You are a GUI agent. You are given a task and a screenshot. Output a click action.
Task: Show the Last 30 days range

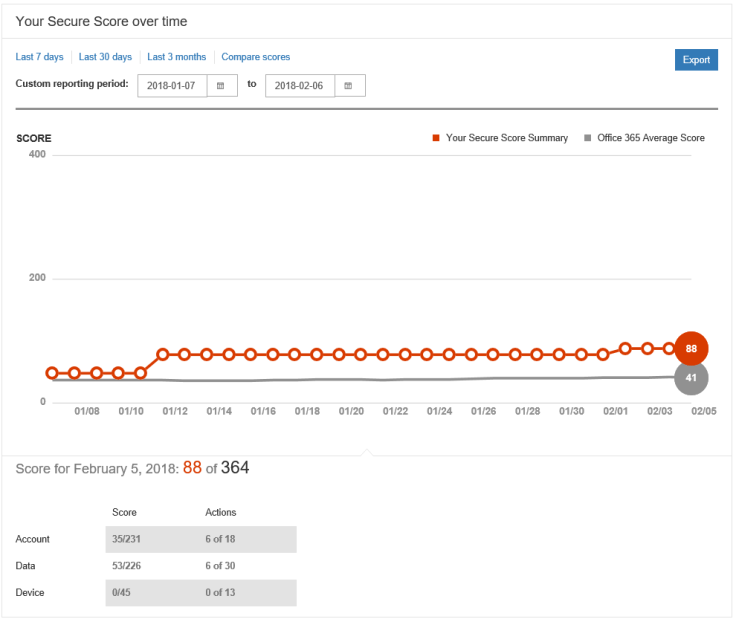[105, 57]
